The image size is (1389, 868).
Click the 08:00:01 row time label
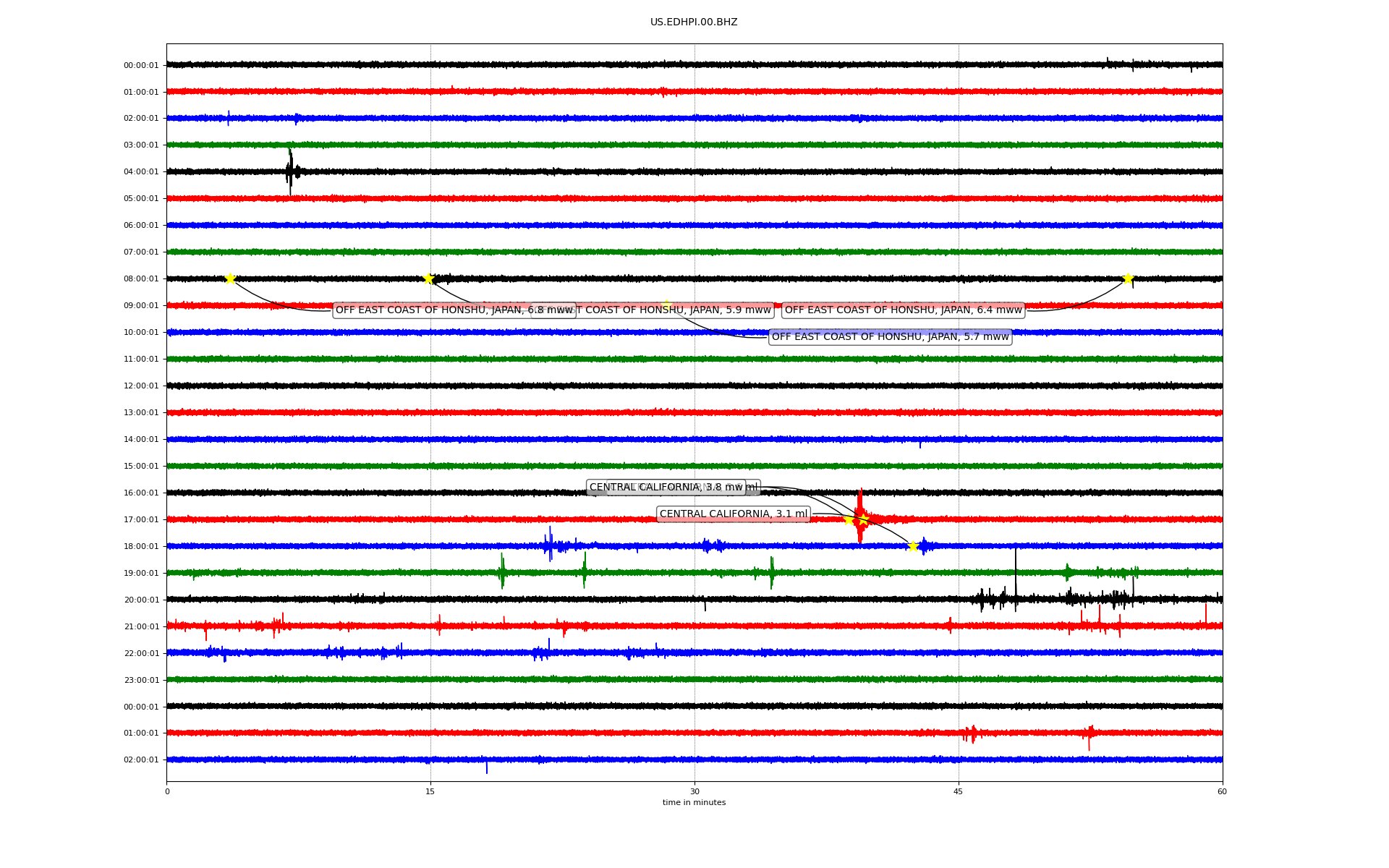coord(141,278)
